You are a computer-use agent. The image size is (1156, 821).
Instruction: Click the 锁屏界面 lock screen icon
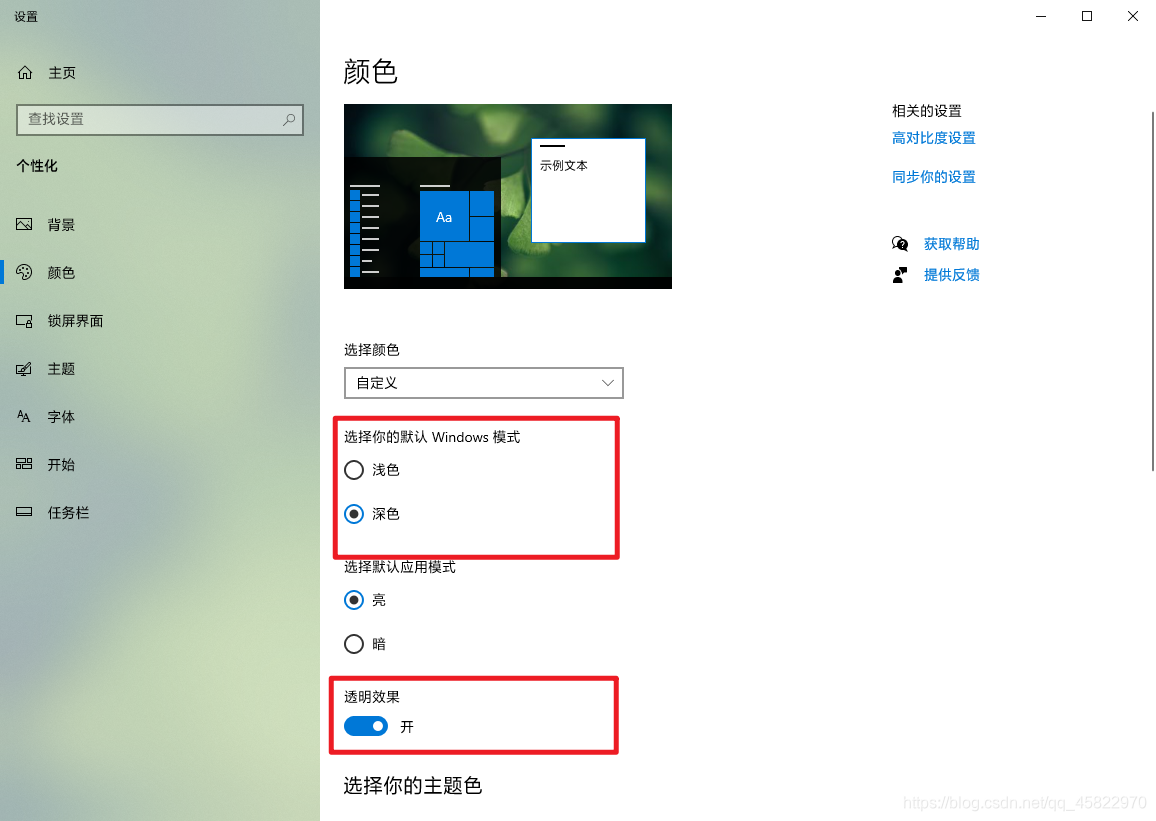click(24, 321)
